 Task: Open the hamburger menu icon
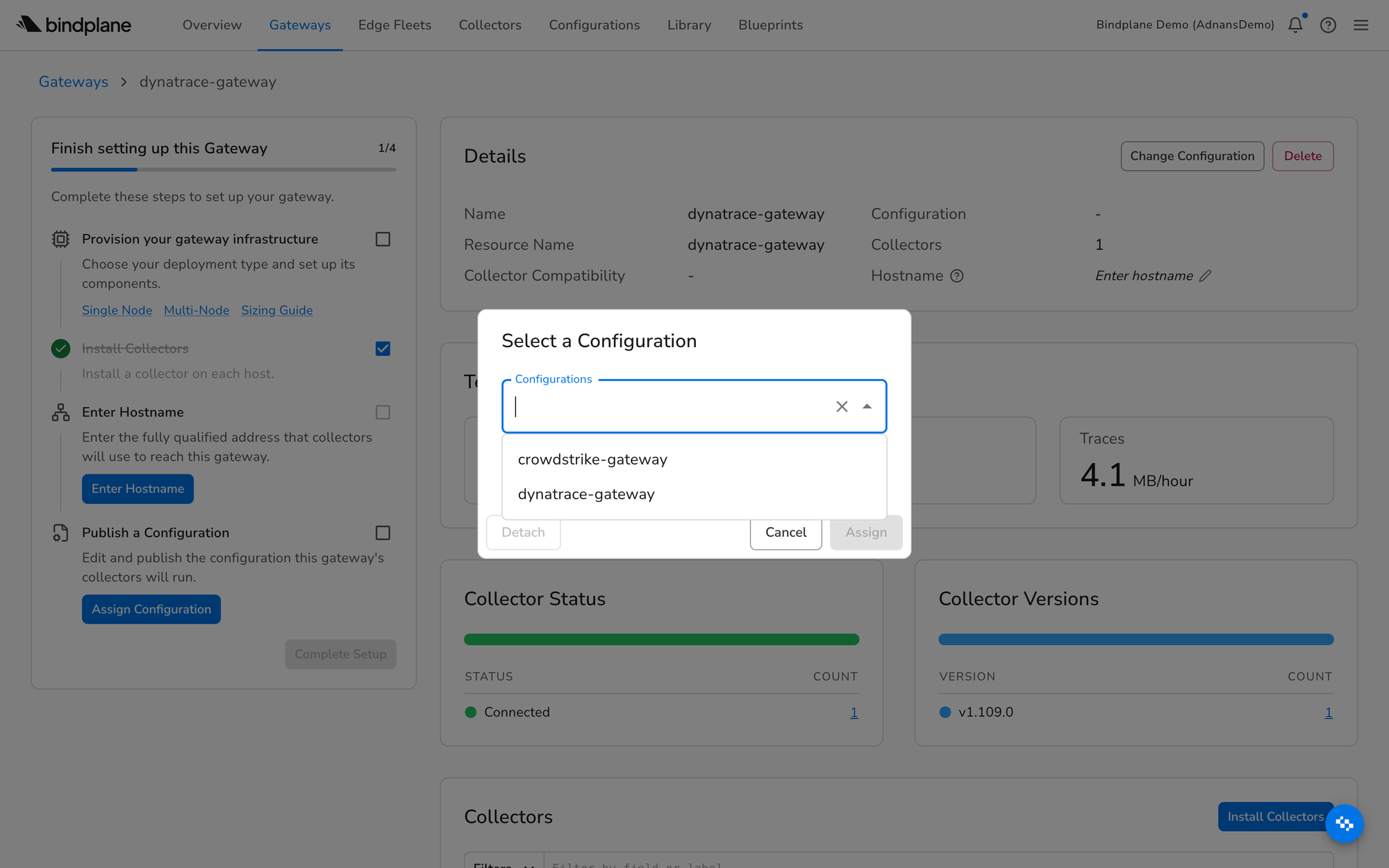[x=1361, y=25]
